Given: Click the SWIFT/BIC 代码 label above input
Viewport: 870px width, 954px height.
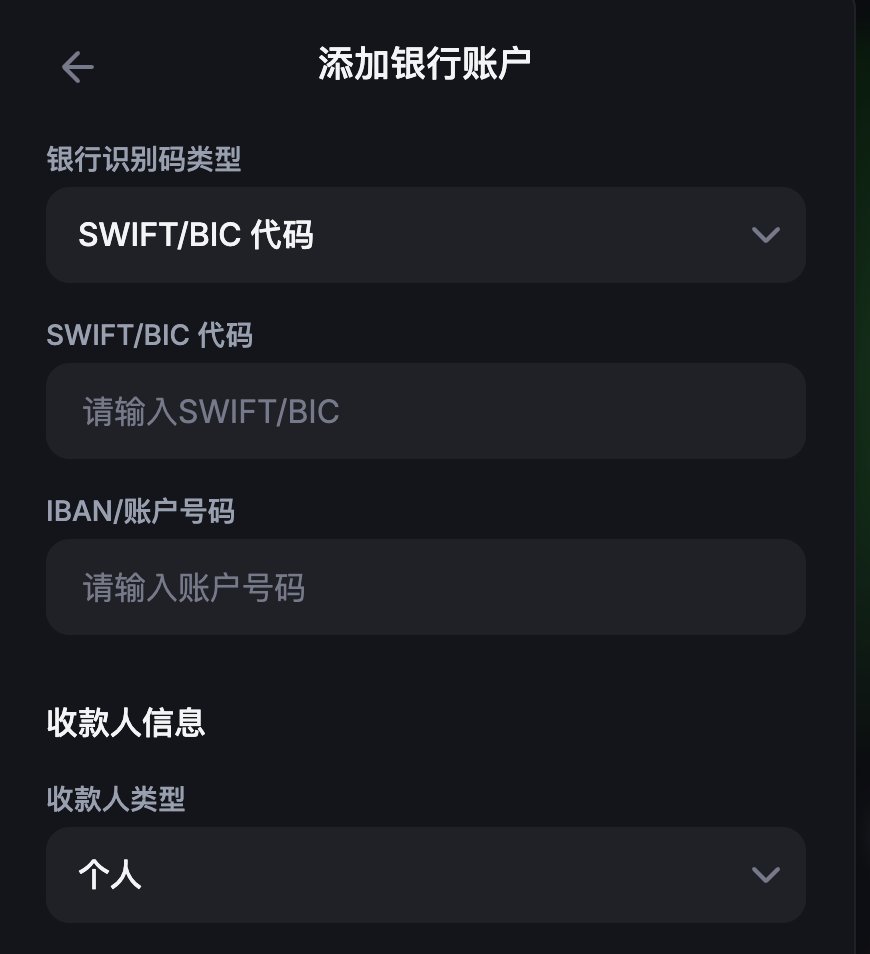Looking at the screenshot, I should tap(150, 335).
